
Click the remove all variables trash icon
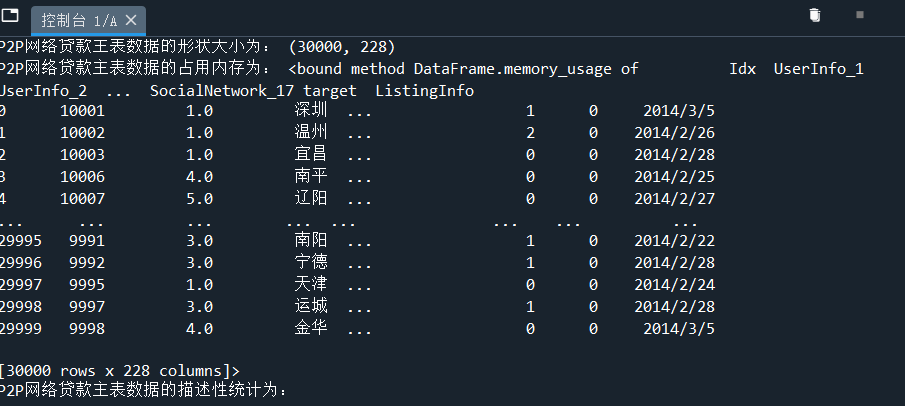pos(815,15)
